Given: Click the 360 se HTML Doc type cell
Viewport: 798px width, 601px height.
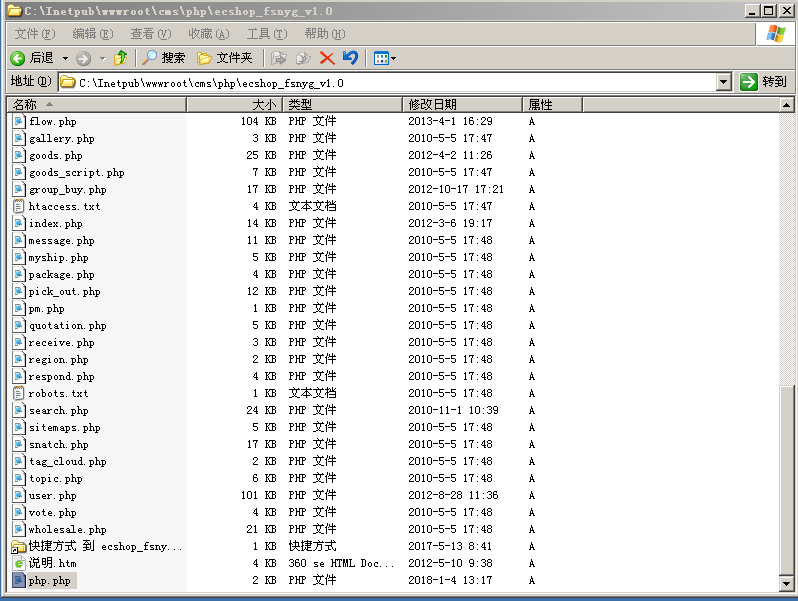Looking at the screenshot, I should [x=341, y=563].
